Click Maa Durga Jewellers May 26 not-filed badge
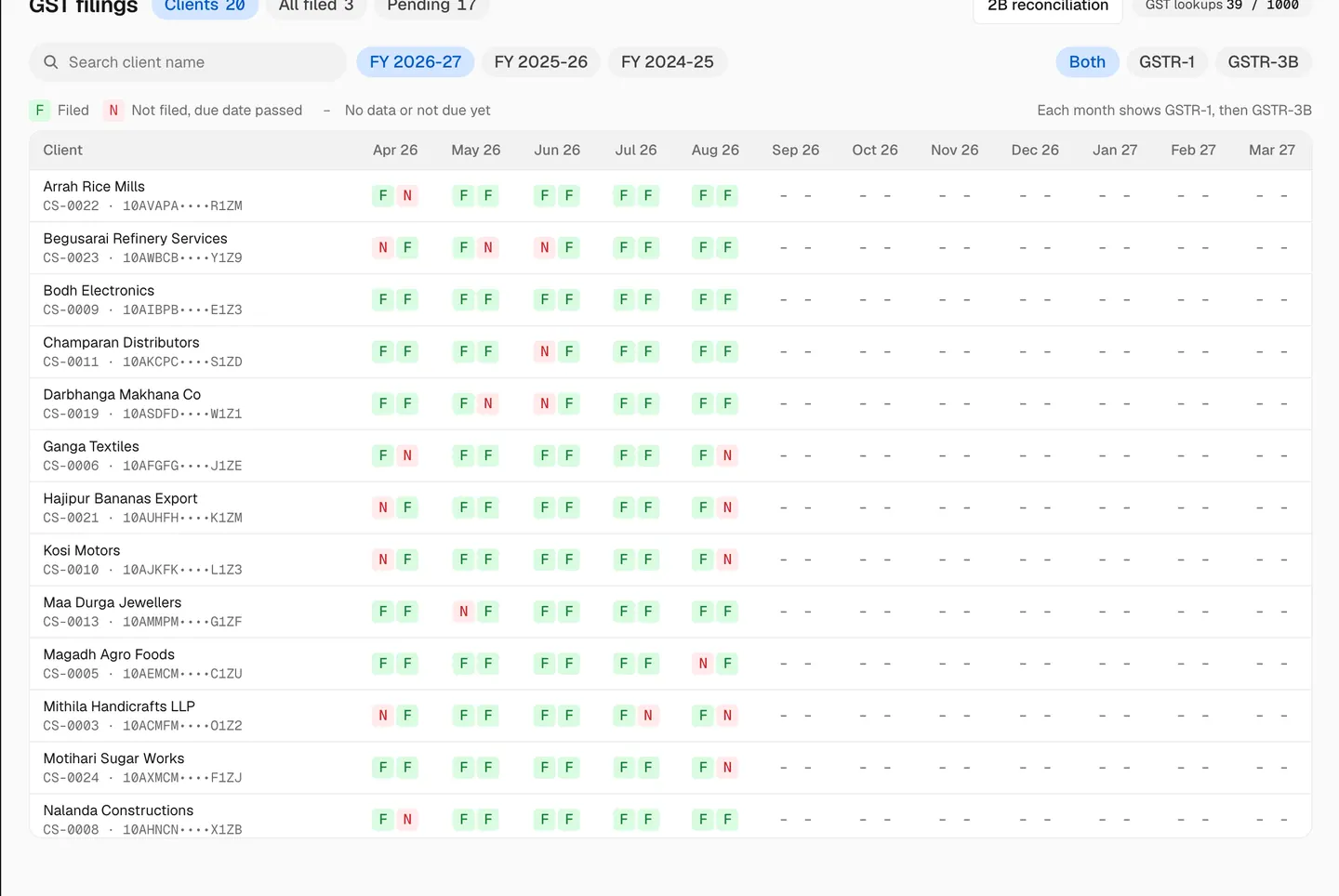 (464, 613)
